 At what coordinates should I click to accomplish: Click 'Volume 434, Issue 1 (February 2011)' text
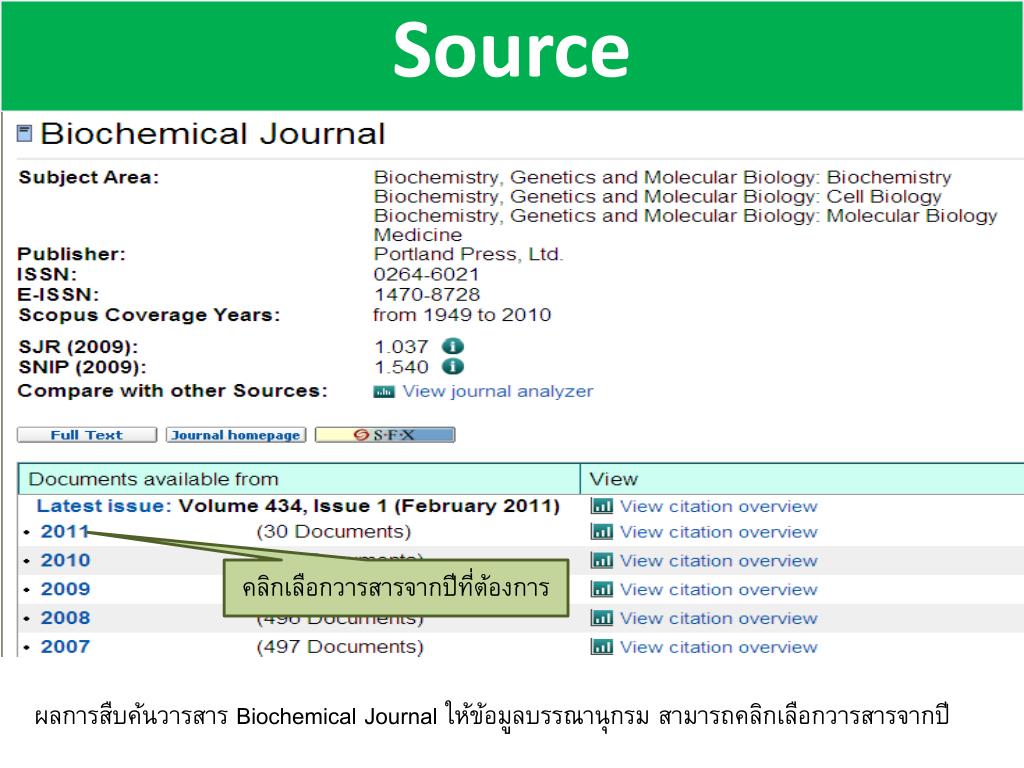coord(370,506)
